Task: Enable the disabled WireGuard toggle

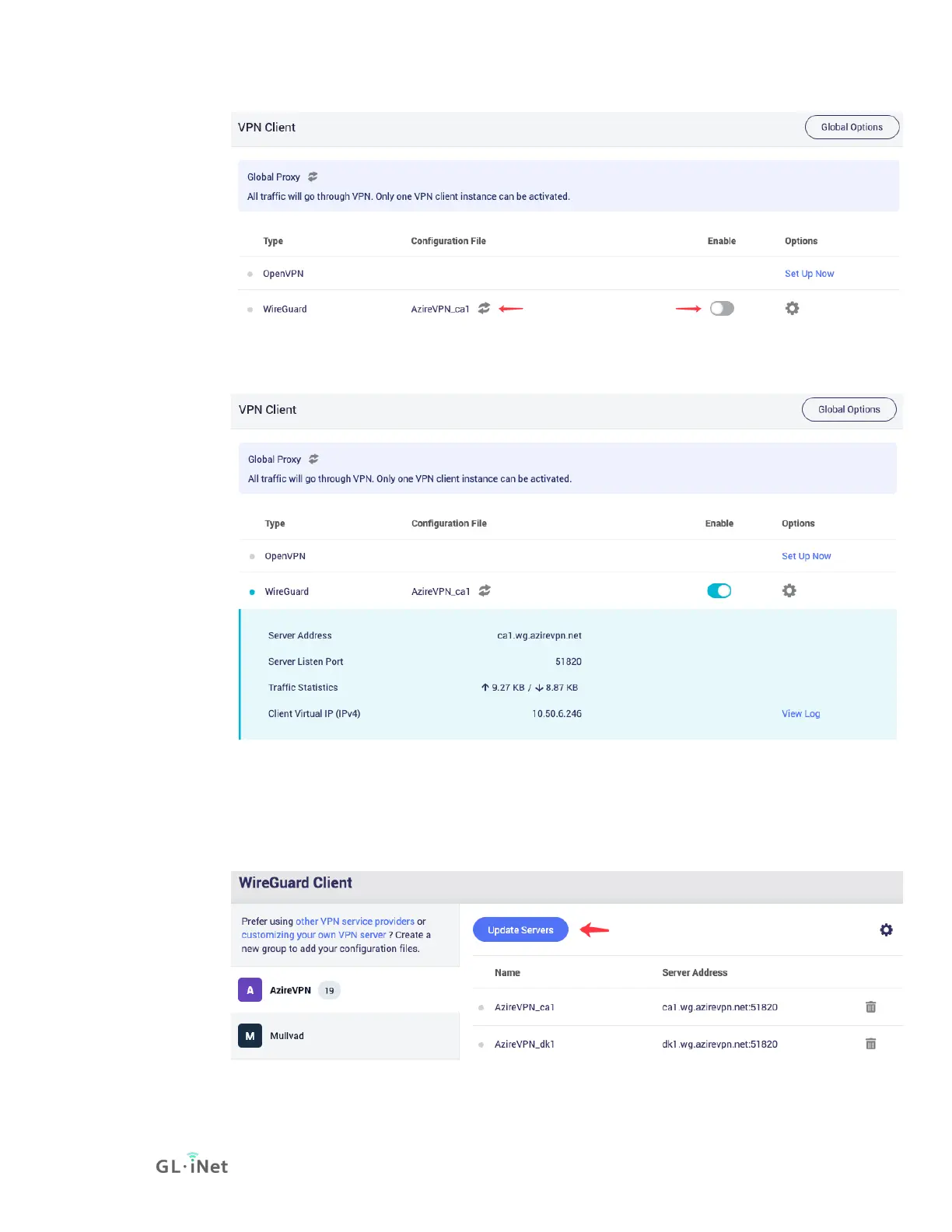Action: tap(722, 309)
